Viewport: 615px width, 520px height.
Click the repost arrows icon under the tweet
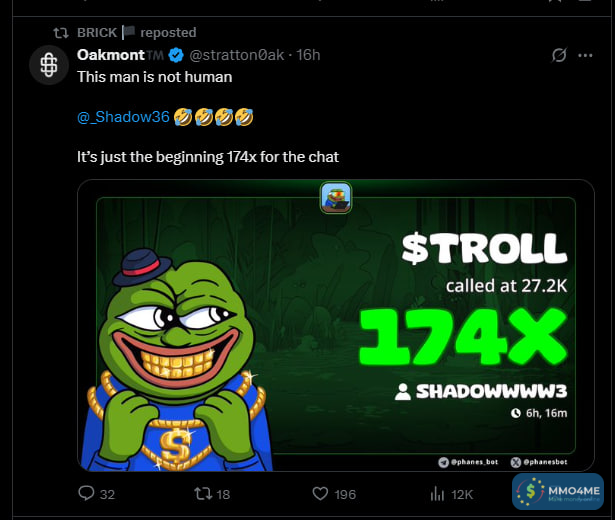(x=202, y=493)
